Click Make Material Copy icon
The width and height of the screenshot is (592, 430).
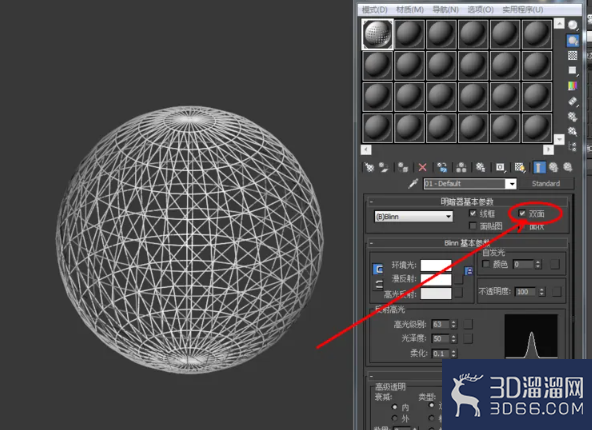pos(442,167)
